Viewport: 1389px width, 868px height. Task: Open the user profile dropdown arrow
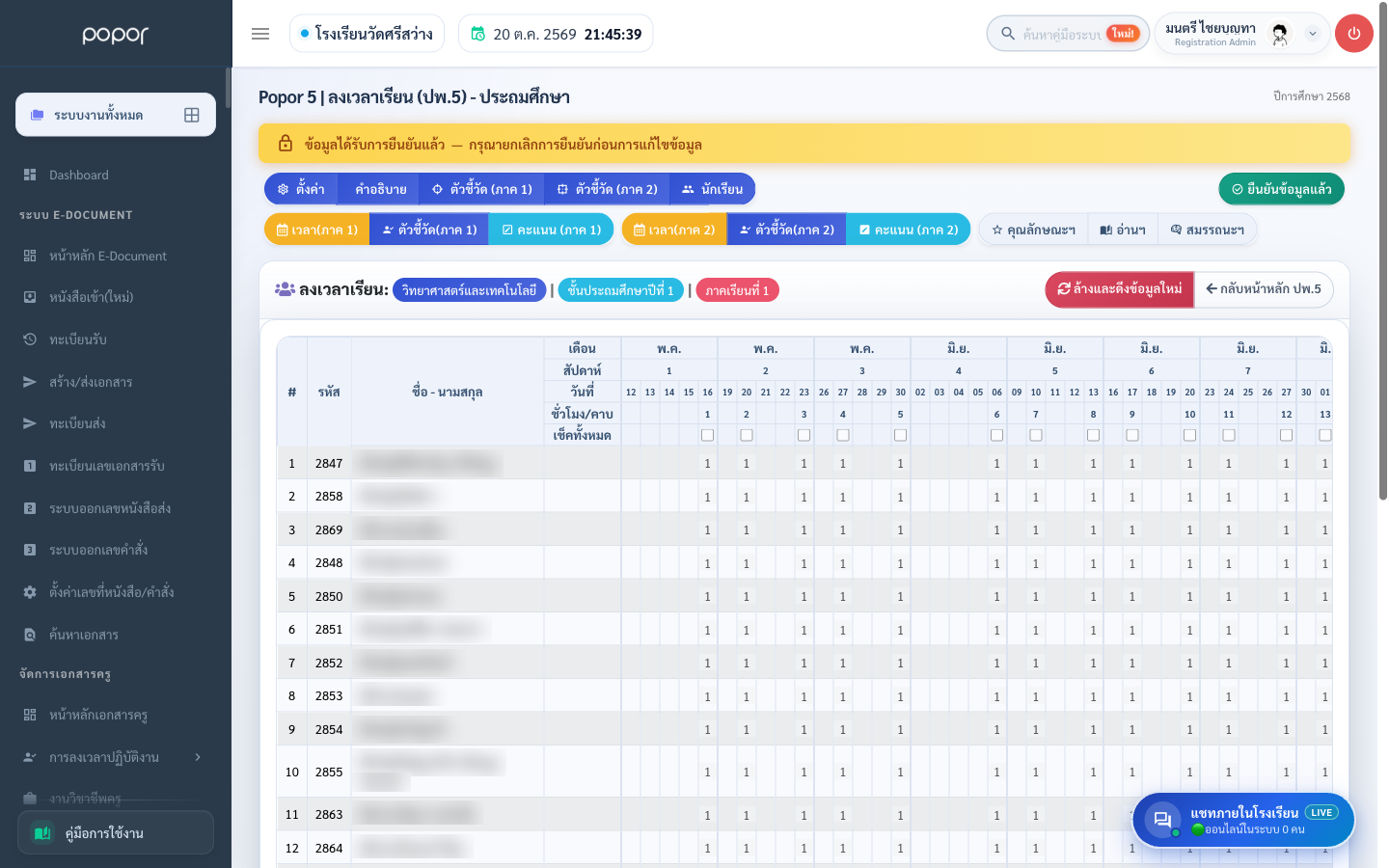(x=1312, y=34)
